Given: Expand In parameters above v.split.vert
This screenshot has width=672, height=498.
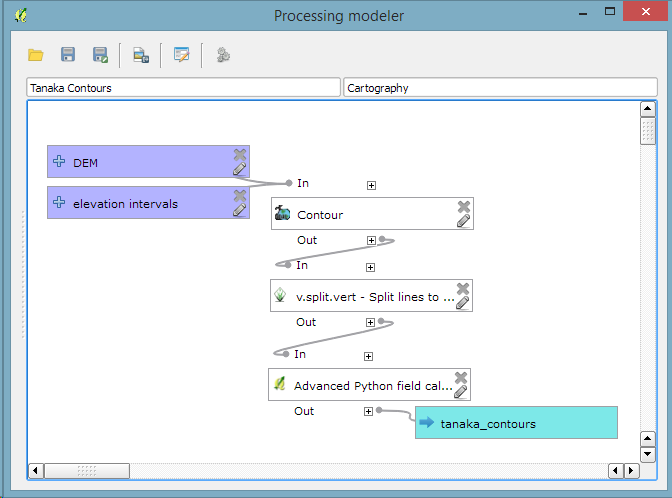Looking at the screenshot, I should point(371,267).
